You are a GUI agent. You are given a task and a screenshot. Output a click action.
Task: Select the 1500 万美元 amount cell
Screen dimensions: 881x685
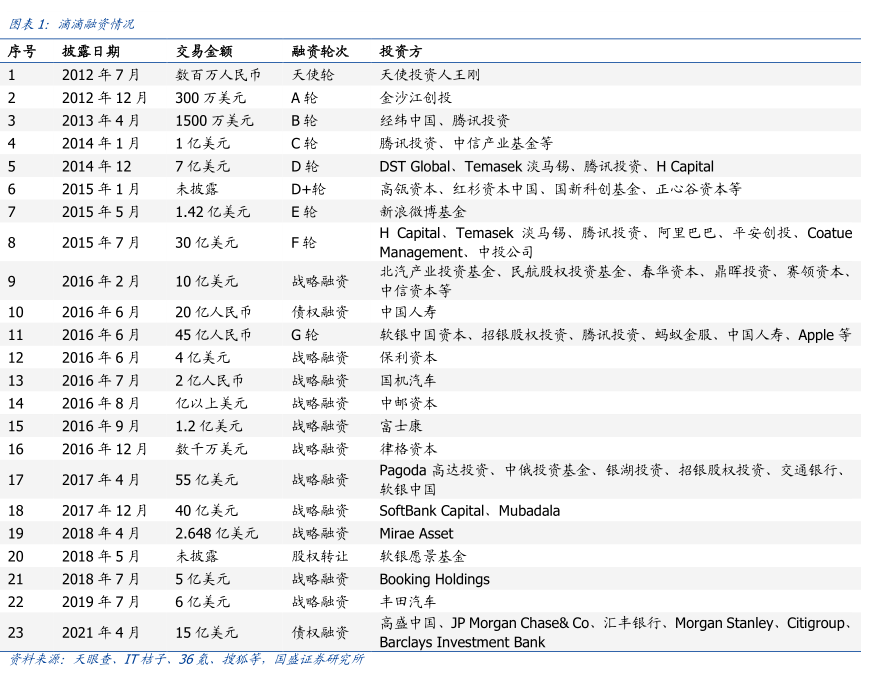pos(214,121)
